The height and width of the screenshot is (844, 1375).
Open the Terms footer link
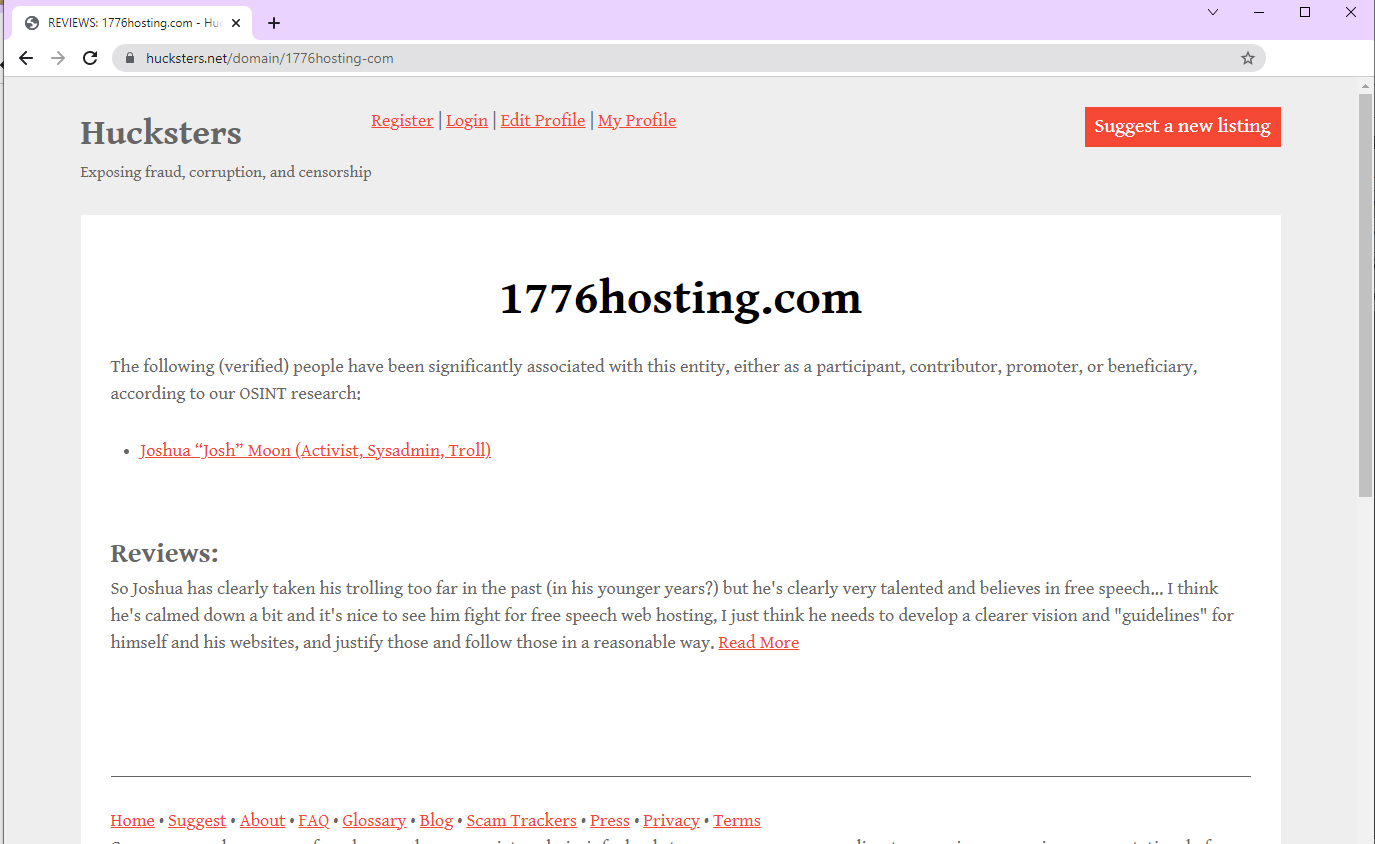click(x=737, y=820)
